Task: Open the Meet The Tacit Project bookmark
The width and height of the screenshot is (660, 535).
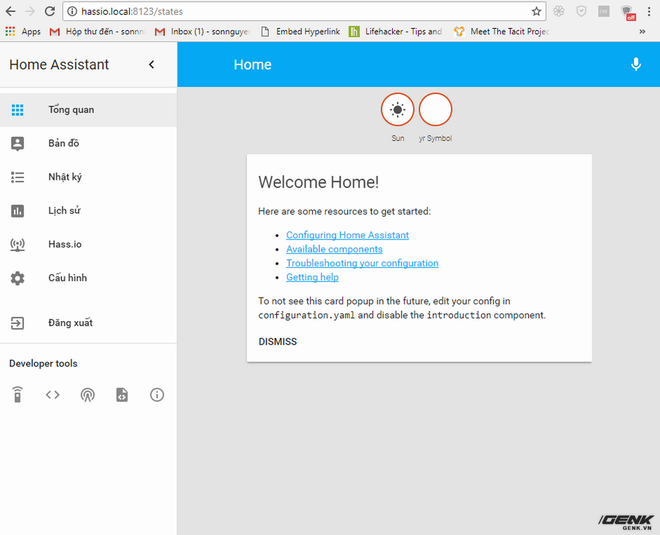Action: click(x=502, y=32)
